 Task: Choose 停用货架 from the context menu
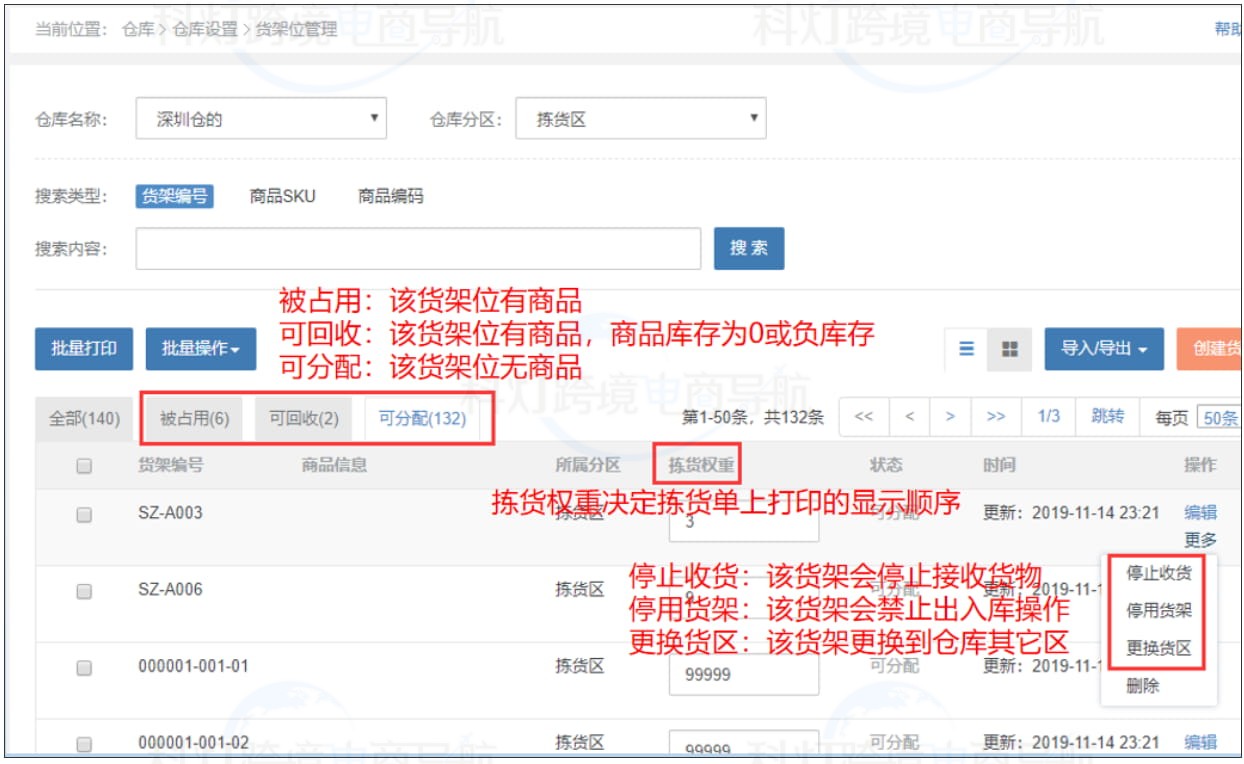1158,612
